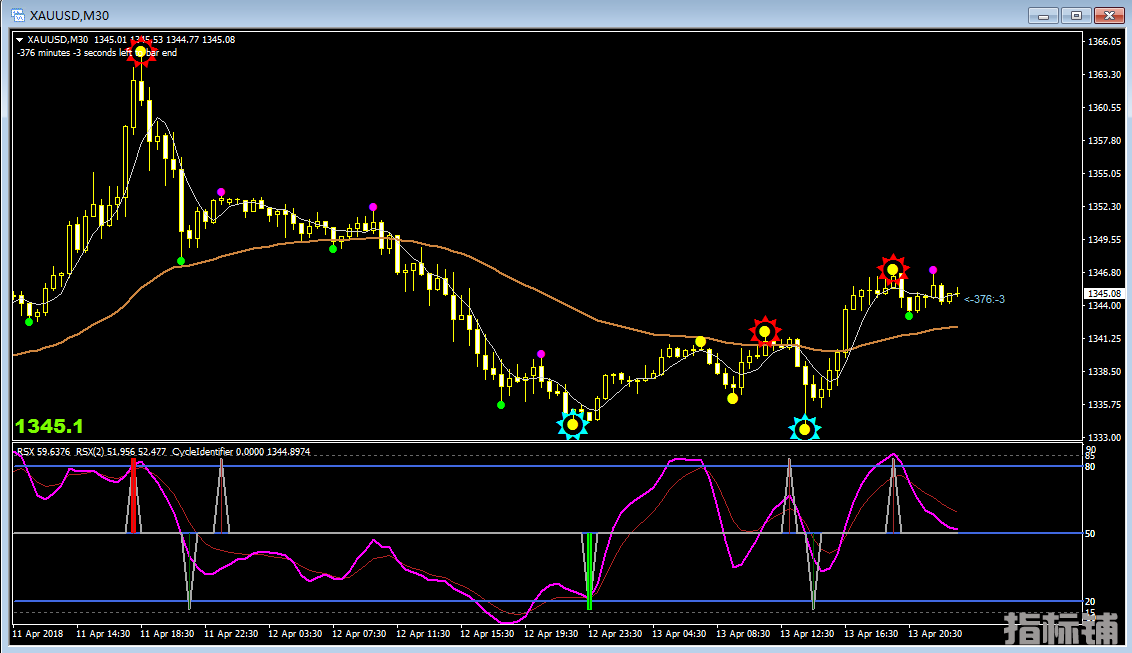Screen dimensions: 1132x653
Task: Click the large green 1345.1 price label
Action: click(49, 426)
